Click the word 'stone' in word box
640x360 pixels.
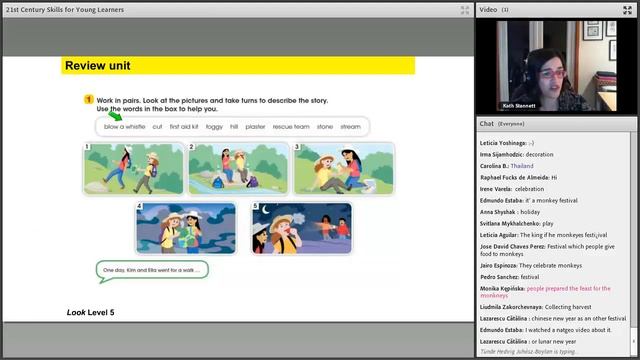click(x=325, y=127)
